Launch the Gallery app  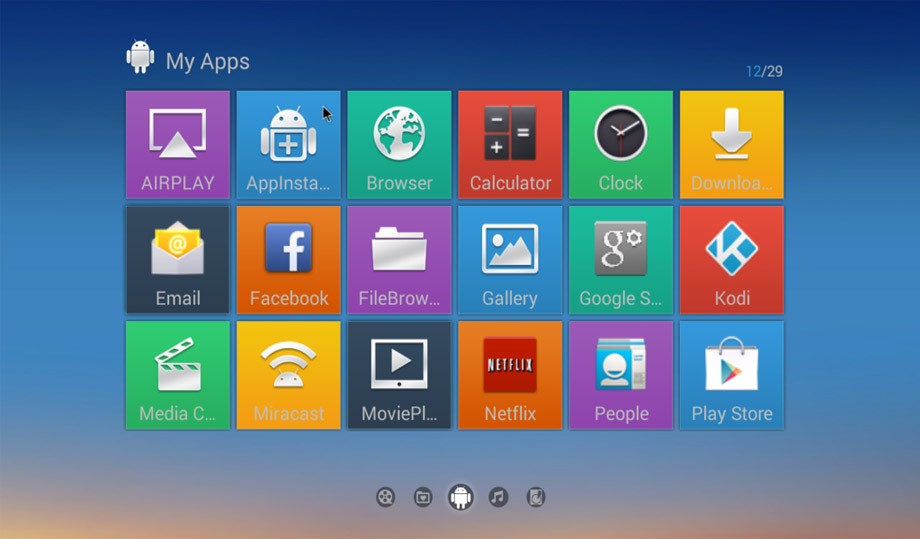click(510, 260)
